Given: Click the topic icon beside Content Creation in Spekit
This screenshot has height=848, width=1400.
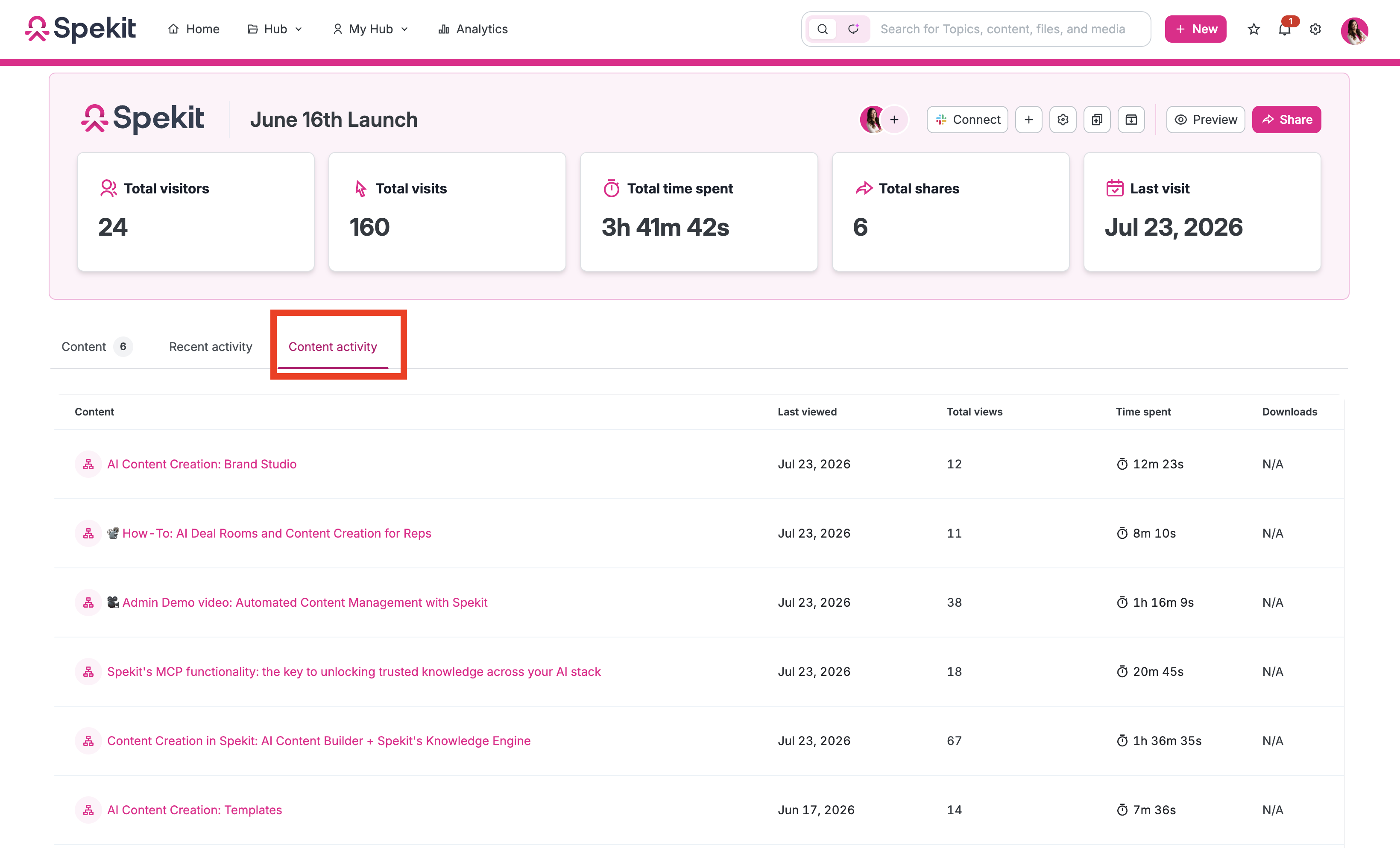Looking at the screenshot, I should (88, 741).
